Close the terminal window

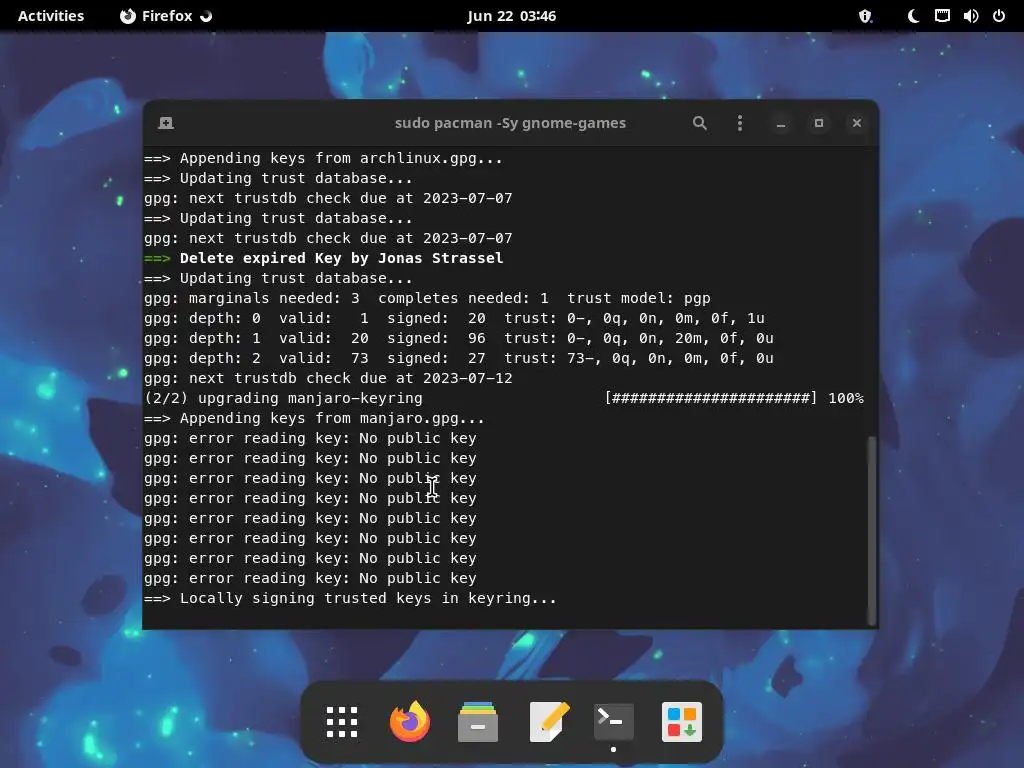857,123
